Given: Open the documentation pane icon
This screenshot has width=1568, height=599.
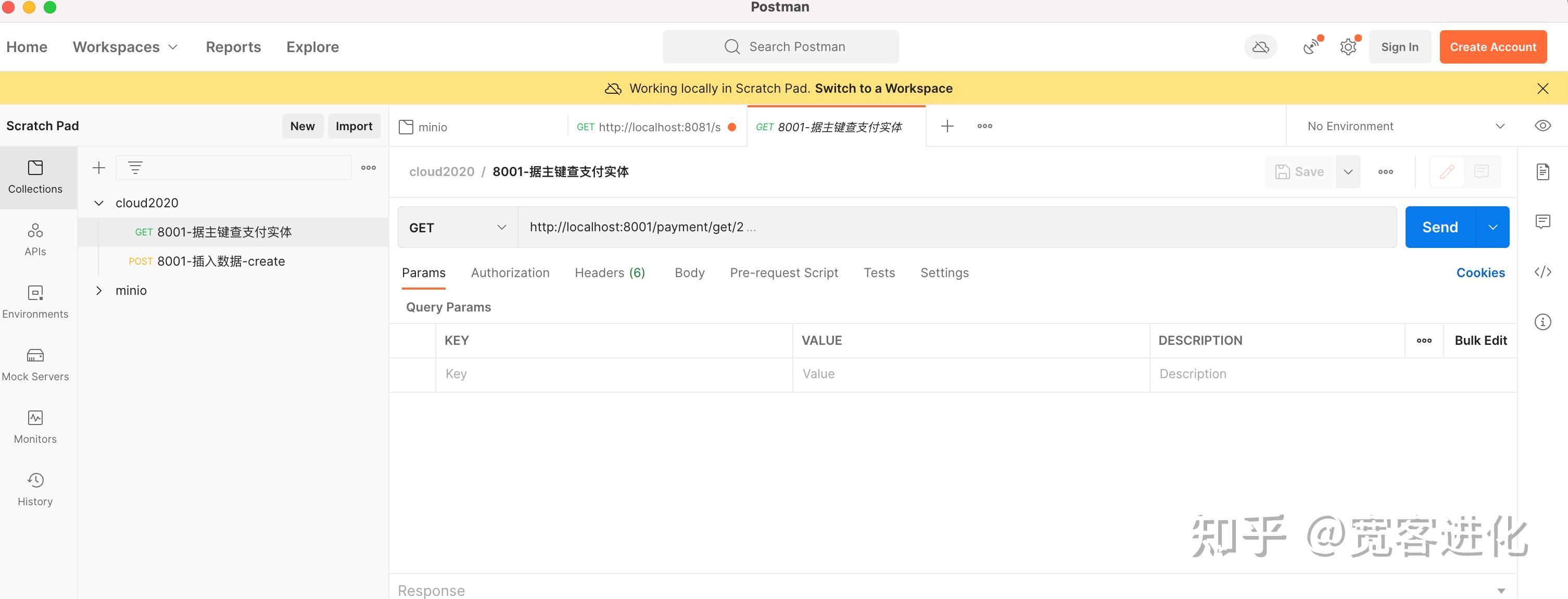Looking at the screenshot, I should [x=1542, y=172].
